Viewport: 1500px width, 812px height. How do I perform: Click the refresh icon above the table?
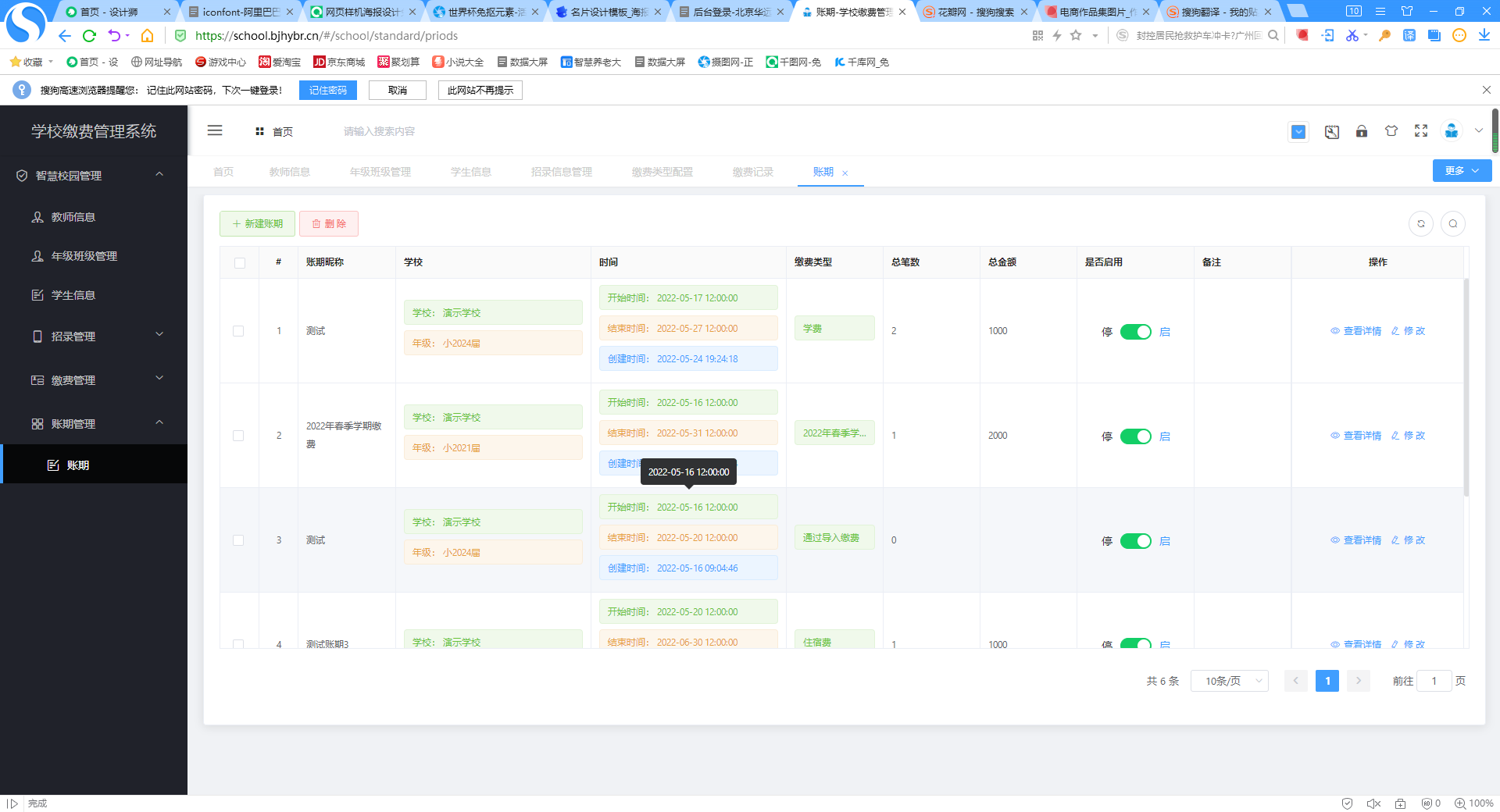click(x=1420, y=224)
